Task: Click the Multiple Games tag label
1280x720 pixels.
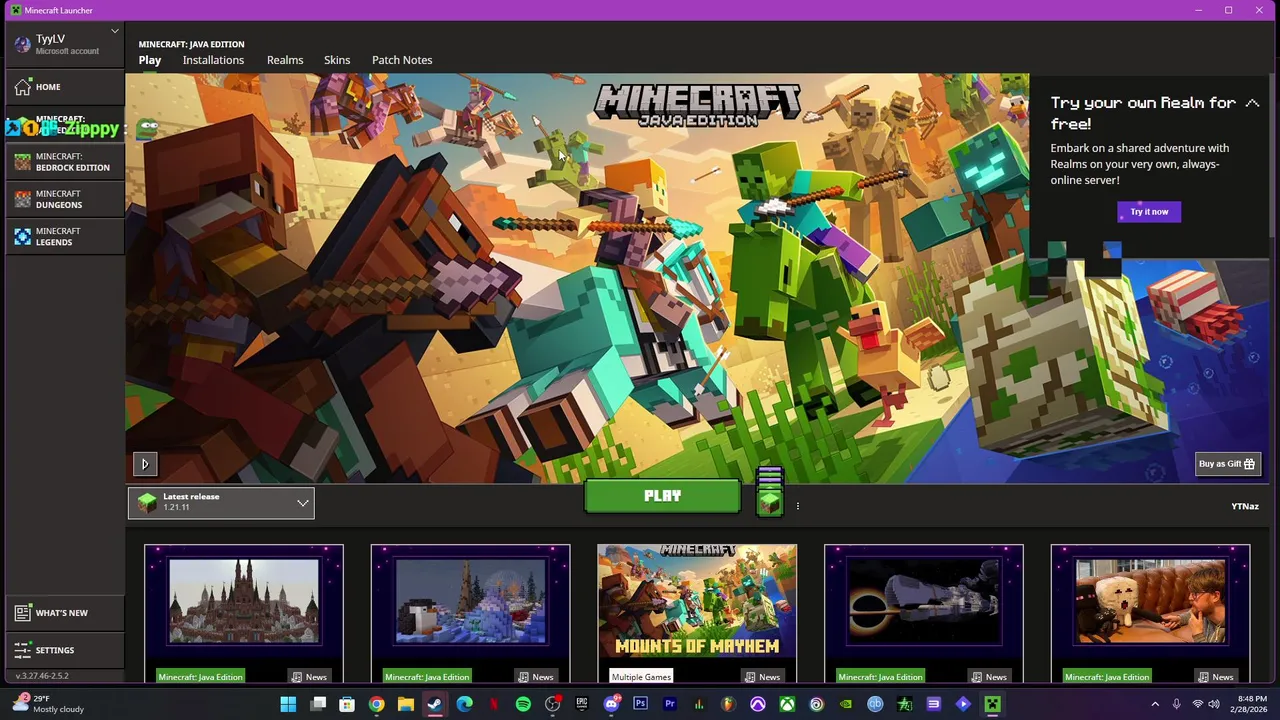Action: (641, 677)
